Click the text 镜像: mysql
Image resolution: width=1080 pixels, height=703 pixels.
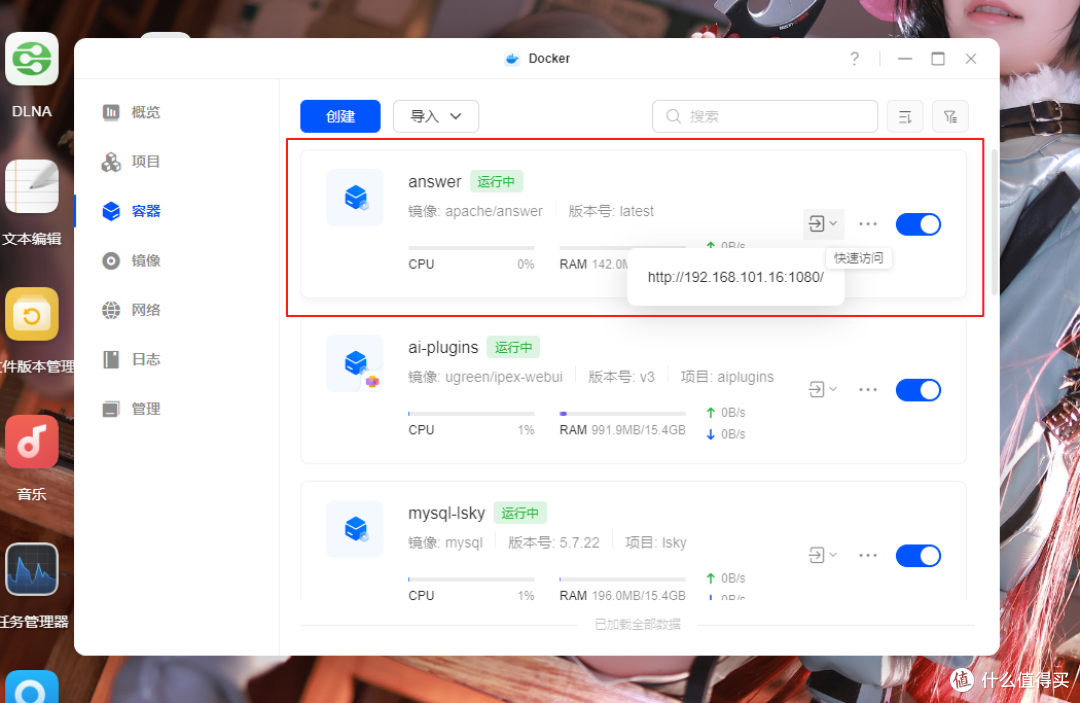coord(446,543)
